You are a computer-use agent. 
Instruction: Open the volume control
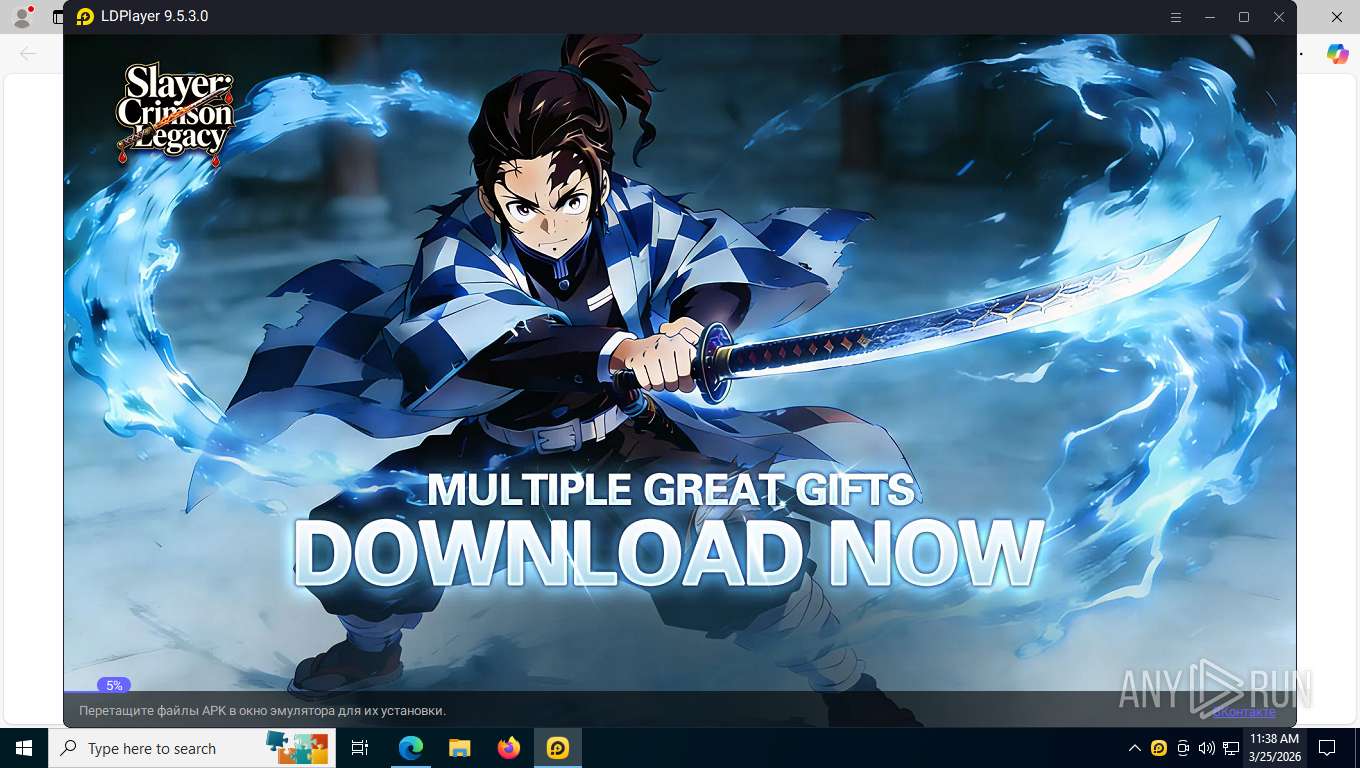(1207, 748)
